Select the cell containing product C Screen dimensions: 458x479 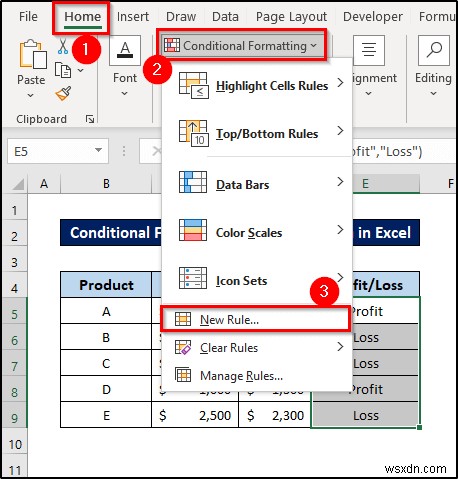click(x=106, y=363)
